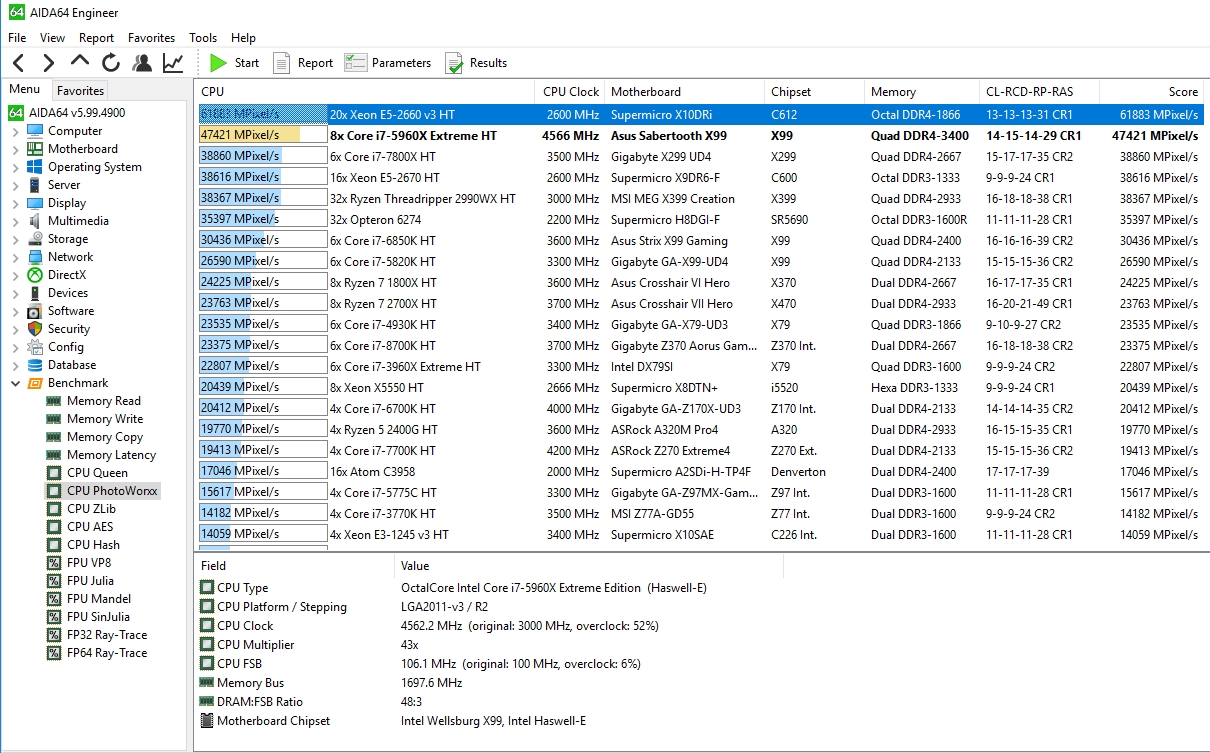Select the Database tree icon
This screenshot has width=1210, height=753.
[x=35, y=365]
